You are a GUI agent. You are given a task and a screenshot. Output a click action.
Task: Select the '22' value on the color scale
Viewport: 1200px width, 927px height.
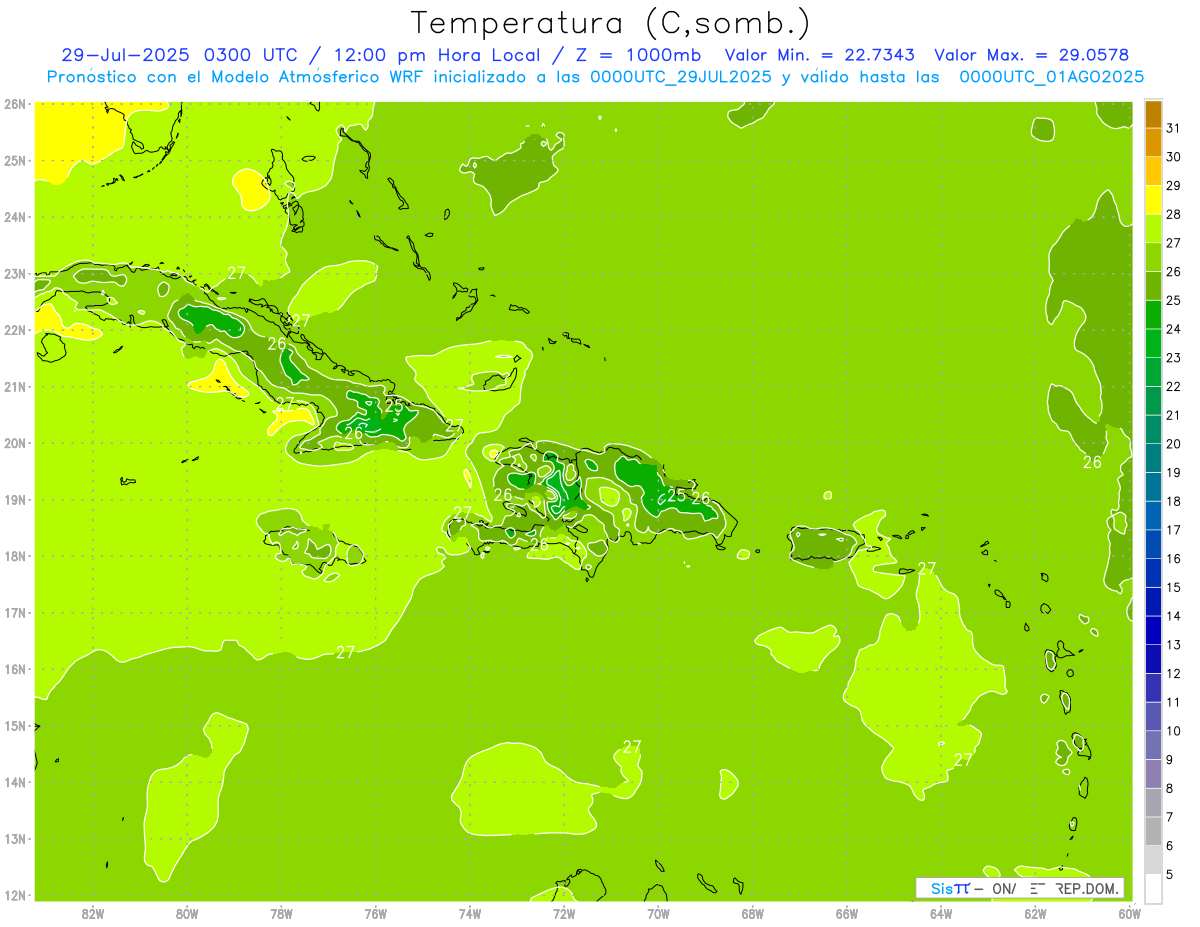pyautogui.click(x=1173, y=386)
